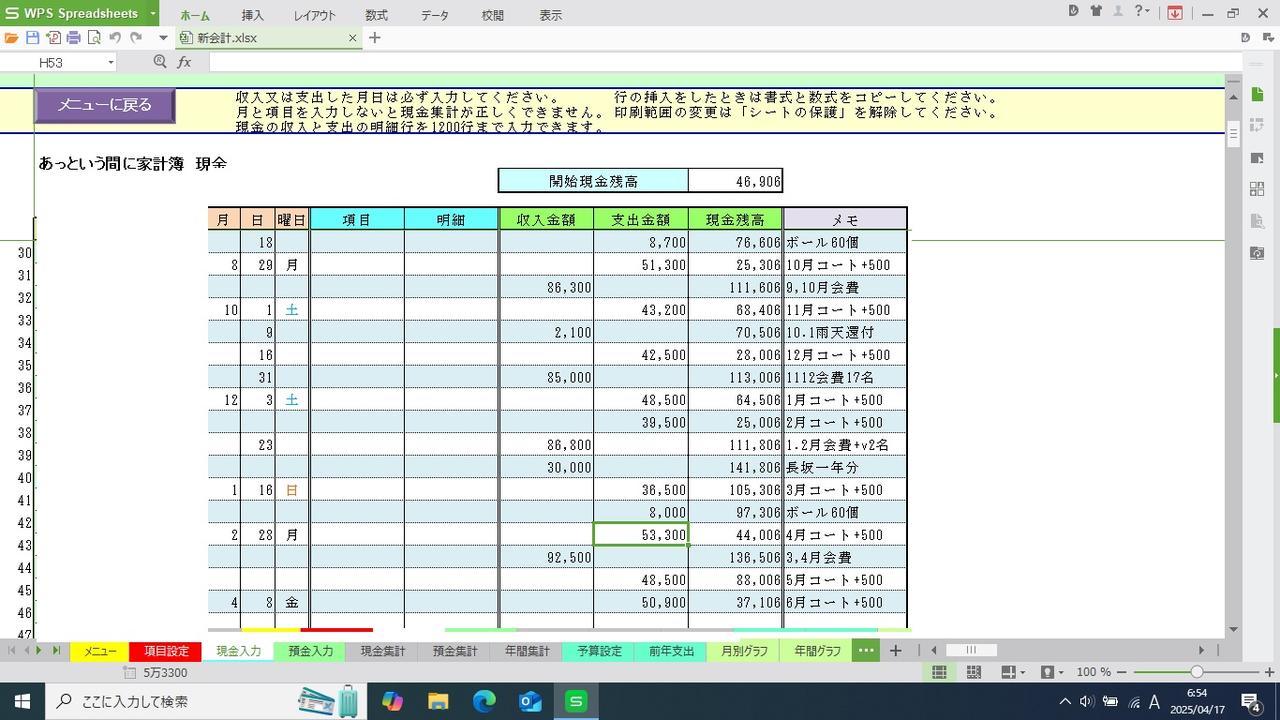1280x720 pixels.
Task: Click the user account icon in title bar
Action: coord(1118,12)
